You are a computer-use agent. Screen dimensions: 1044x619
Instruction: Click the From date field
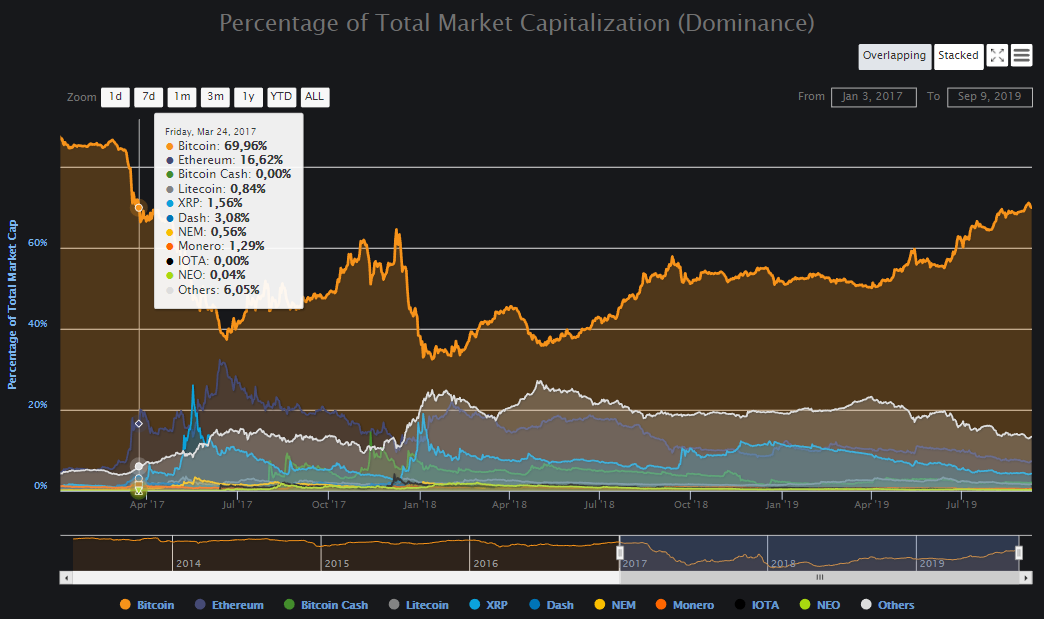click(x=872, y=97)
